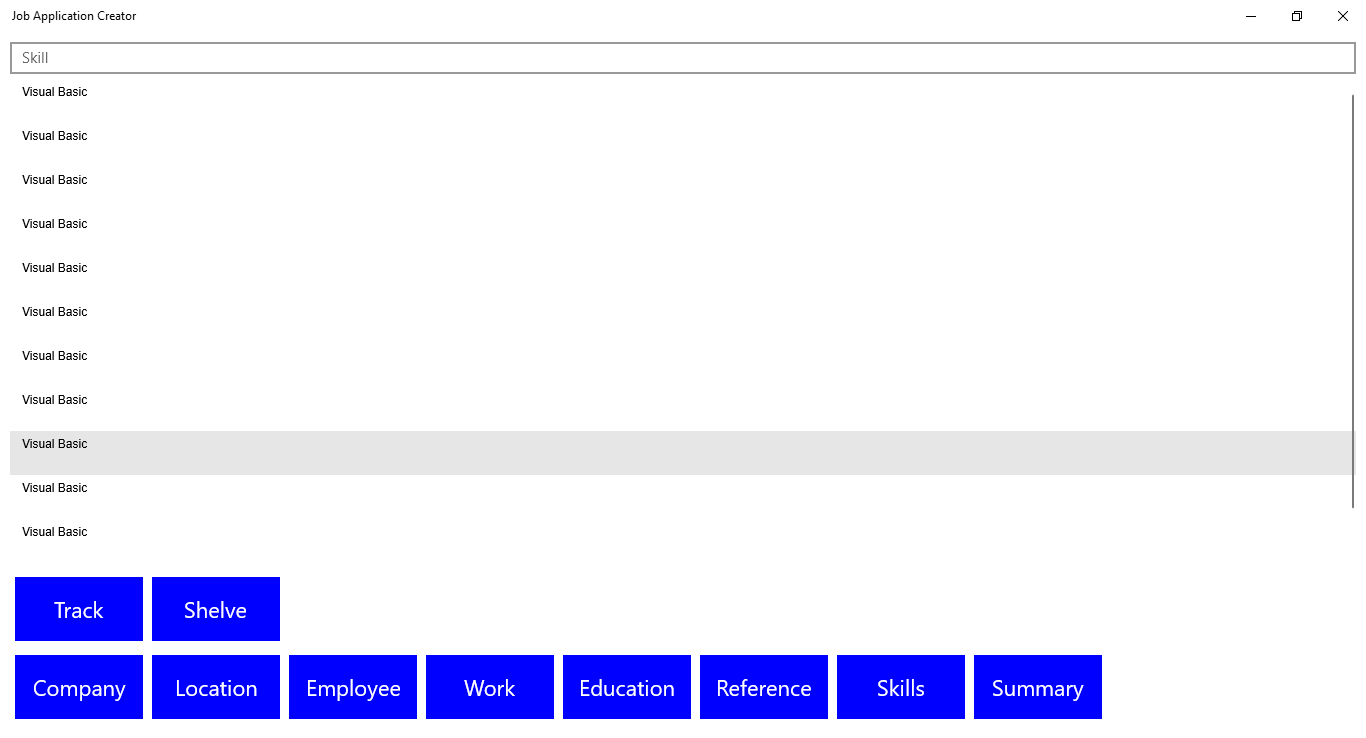The width and height of the screenshot is (1366, 738).
Task: Open the Education section
Action: 627,687
